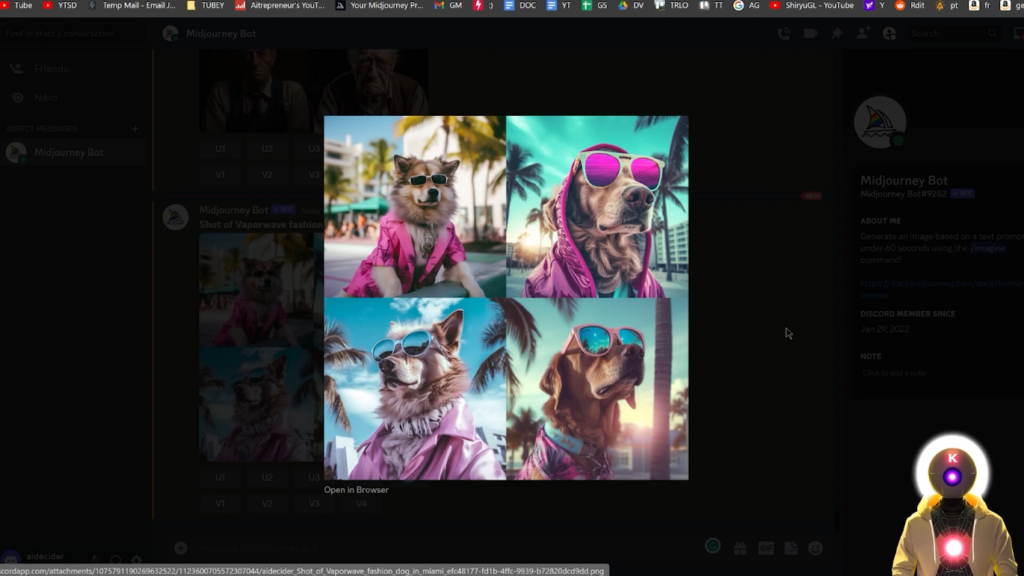1024x576 pixels.
Task: Toggle microphone mute in the user panel
Action: coord(95,560)
